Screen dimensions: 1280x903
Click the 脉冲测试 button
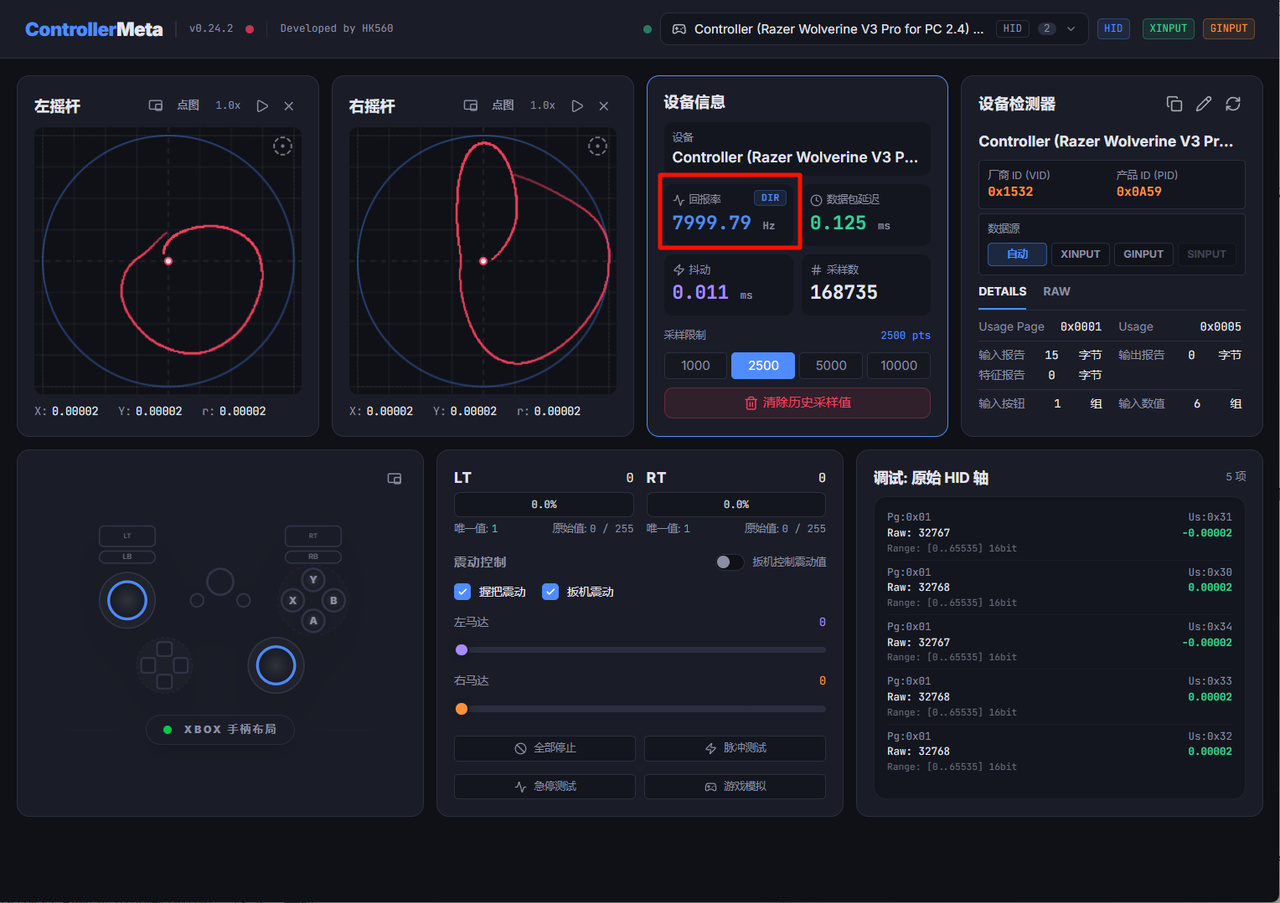click(x=735, y=748)
